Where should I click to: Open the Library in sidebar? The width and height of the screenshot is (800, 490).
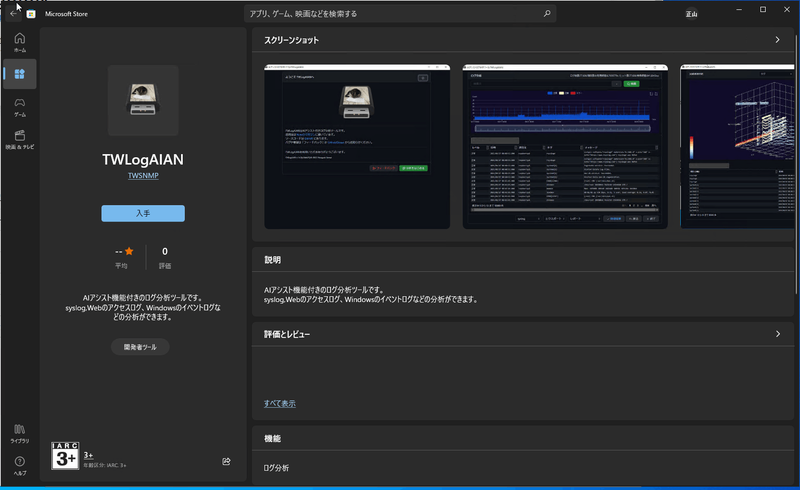point(20,432)
